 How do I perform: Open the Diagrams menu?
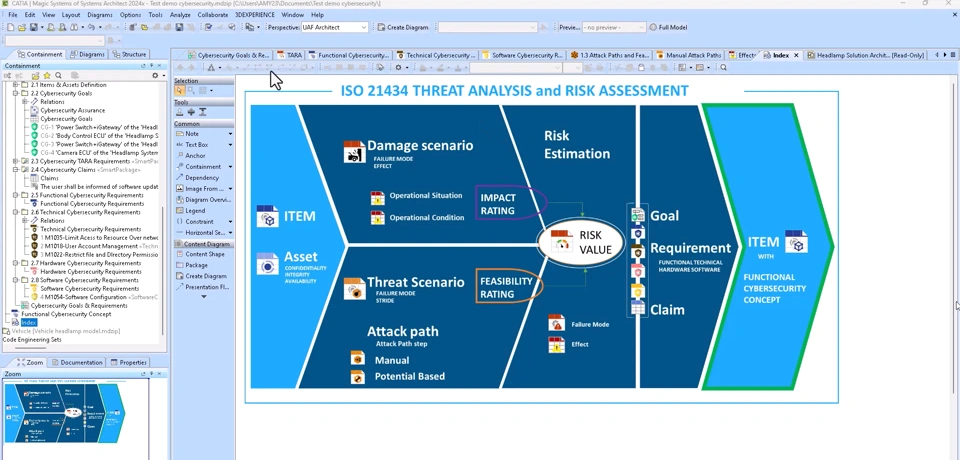100,15
